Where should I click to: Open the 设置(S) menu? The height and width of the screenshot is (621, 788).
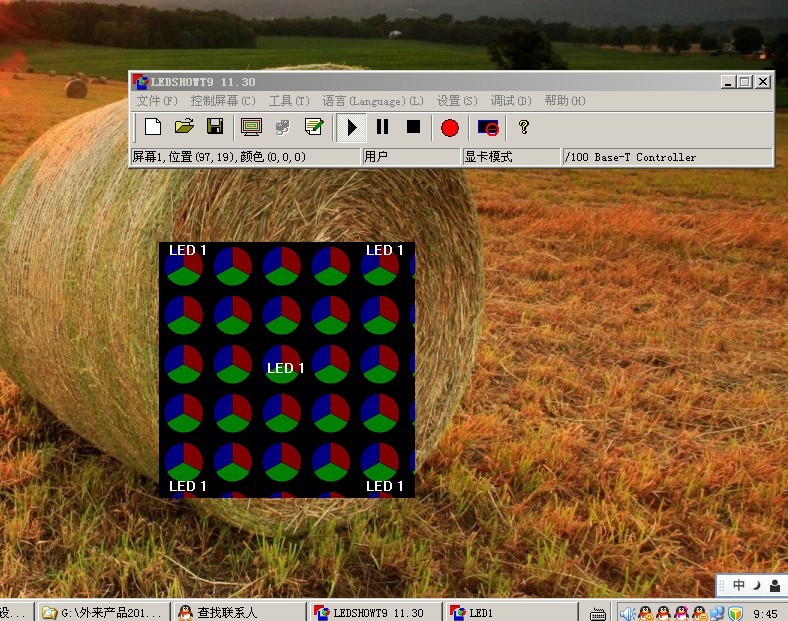pyautogui.click(x=457, y=101)
